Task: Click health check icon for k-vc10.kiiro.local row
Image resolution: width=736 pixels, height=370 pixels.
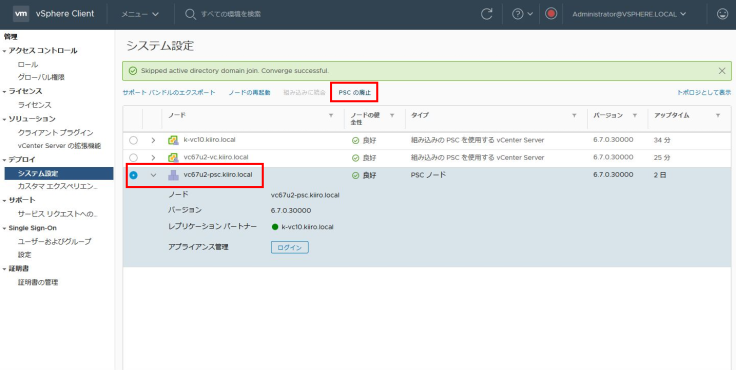Action: [355, 140]
